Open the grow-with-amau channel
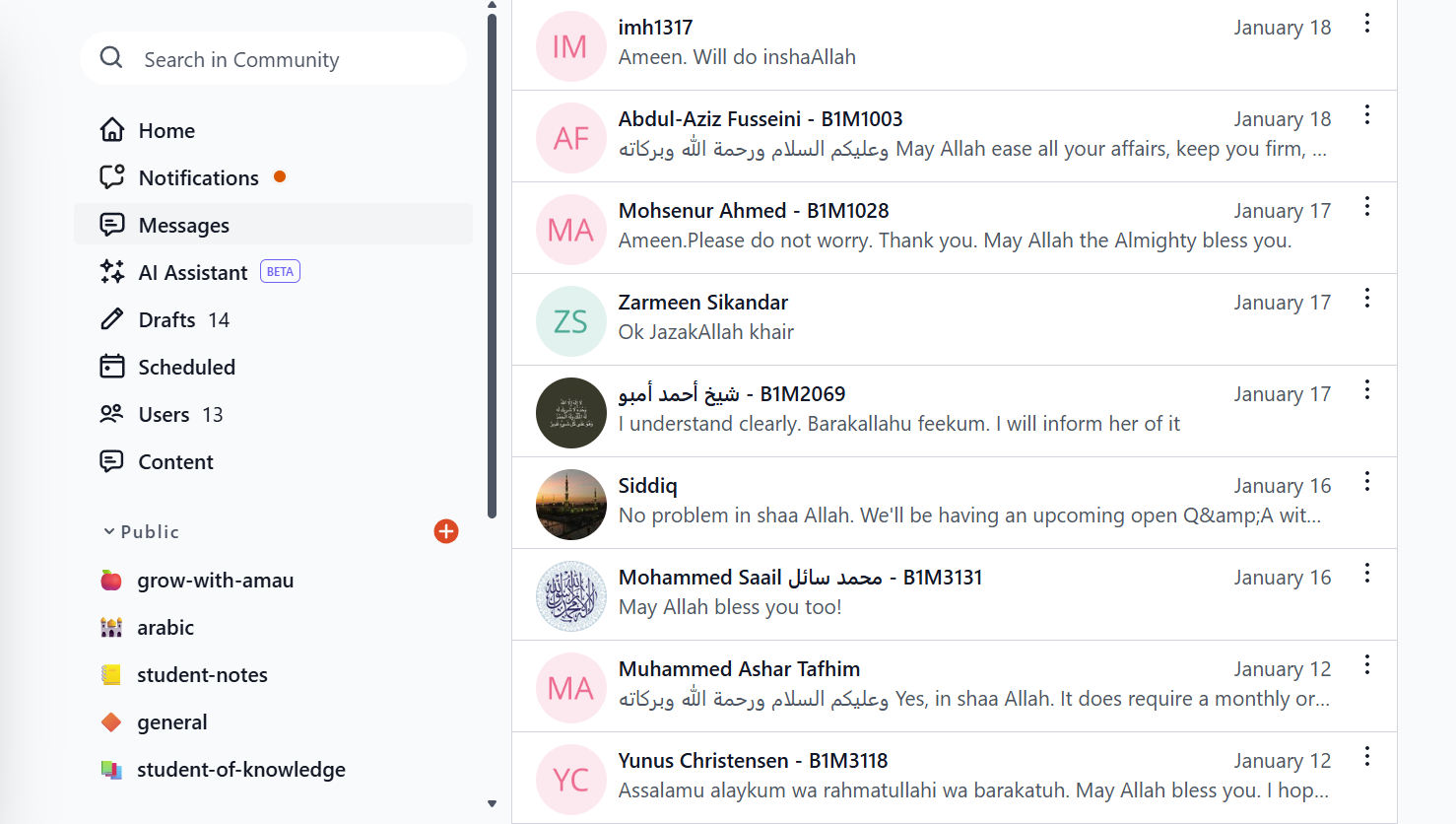This screenshot has height=824, width=1456. point(215,581)
